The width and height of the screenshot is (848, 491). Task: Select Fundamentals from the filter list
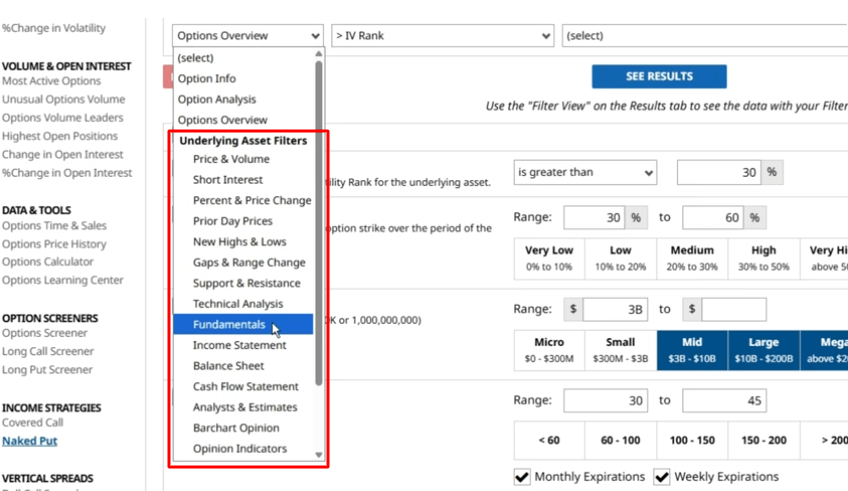pyautogui.click(x=229, y=325)
